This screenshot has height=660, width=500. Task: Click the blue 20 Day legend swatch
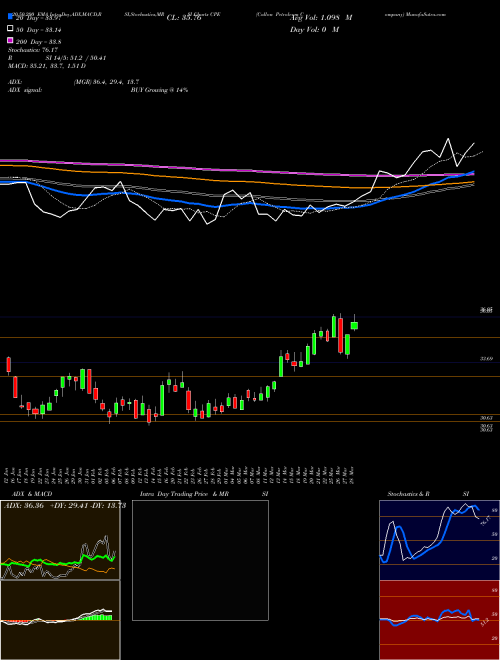[x=10, y=17]
